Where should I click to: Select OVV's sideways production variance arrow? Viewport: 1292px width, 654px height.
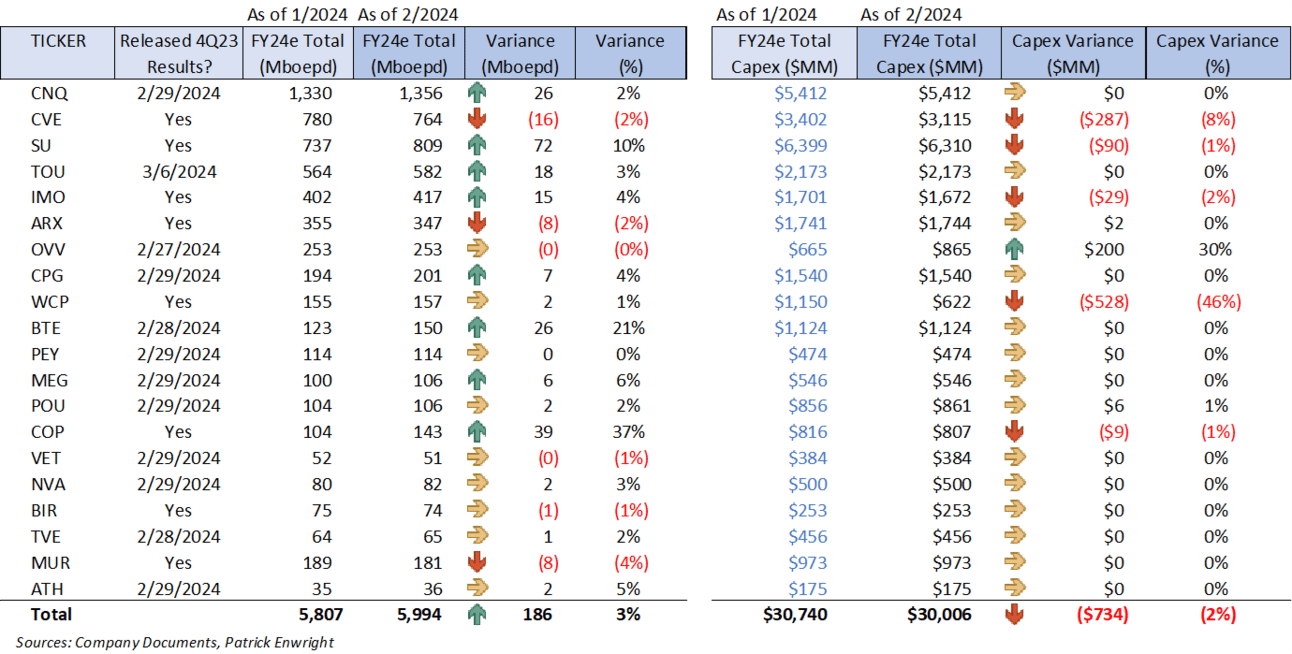tap(477, 249)
